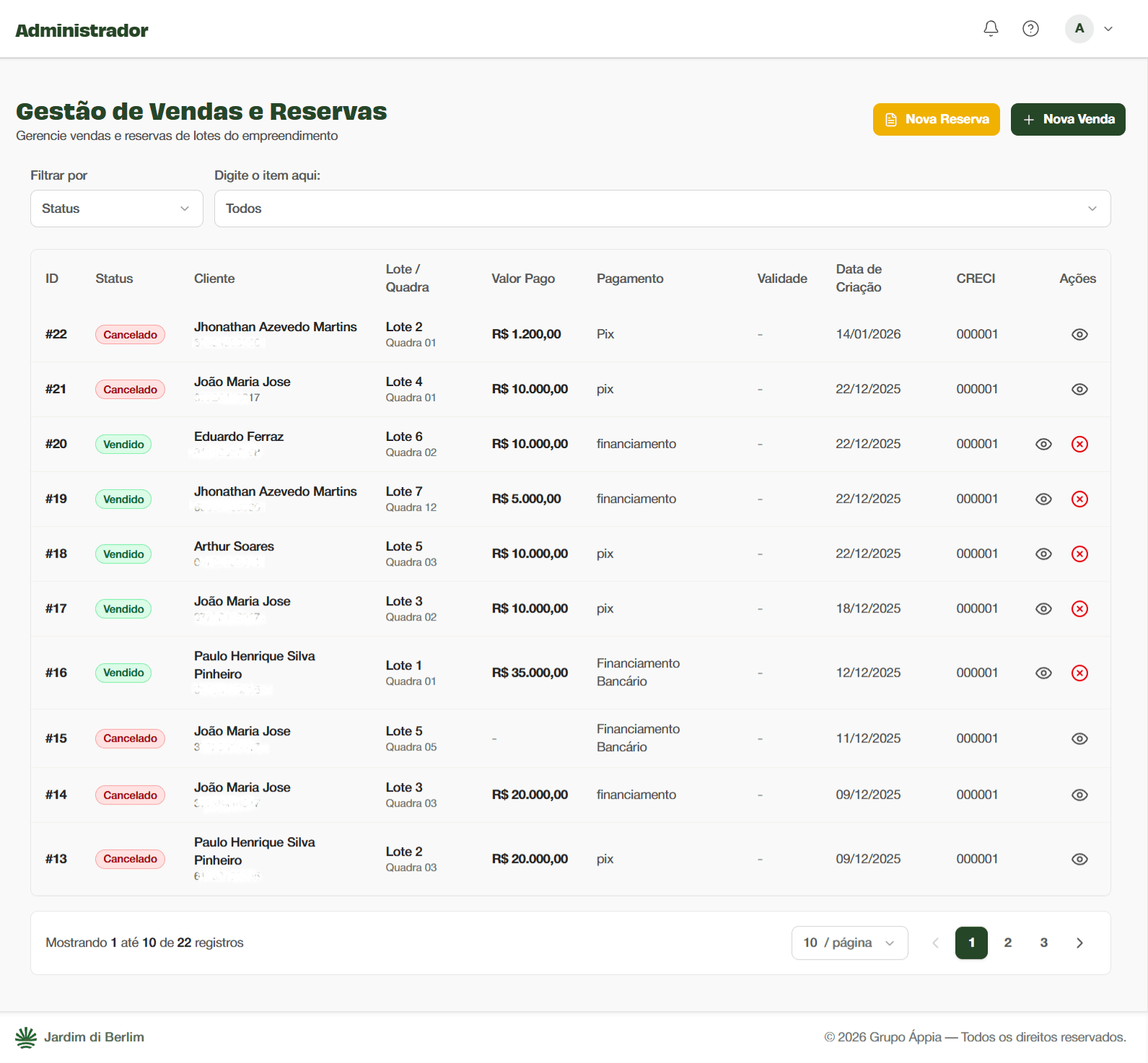The height and width of the screenshot is (1063, 1148).
Task: Open the help question mark icon
Action: (1030, 29)
